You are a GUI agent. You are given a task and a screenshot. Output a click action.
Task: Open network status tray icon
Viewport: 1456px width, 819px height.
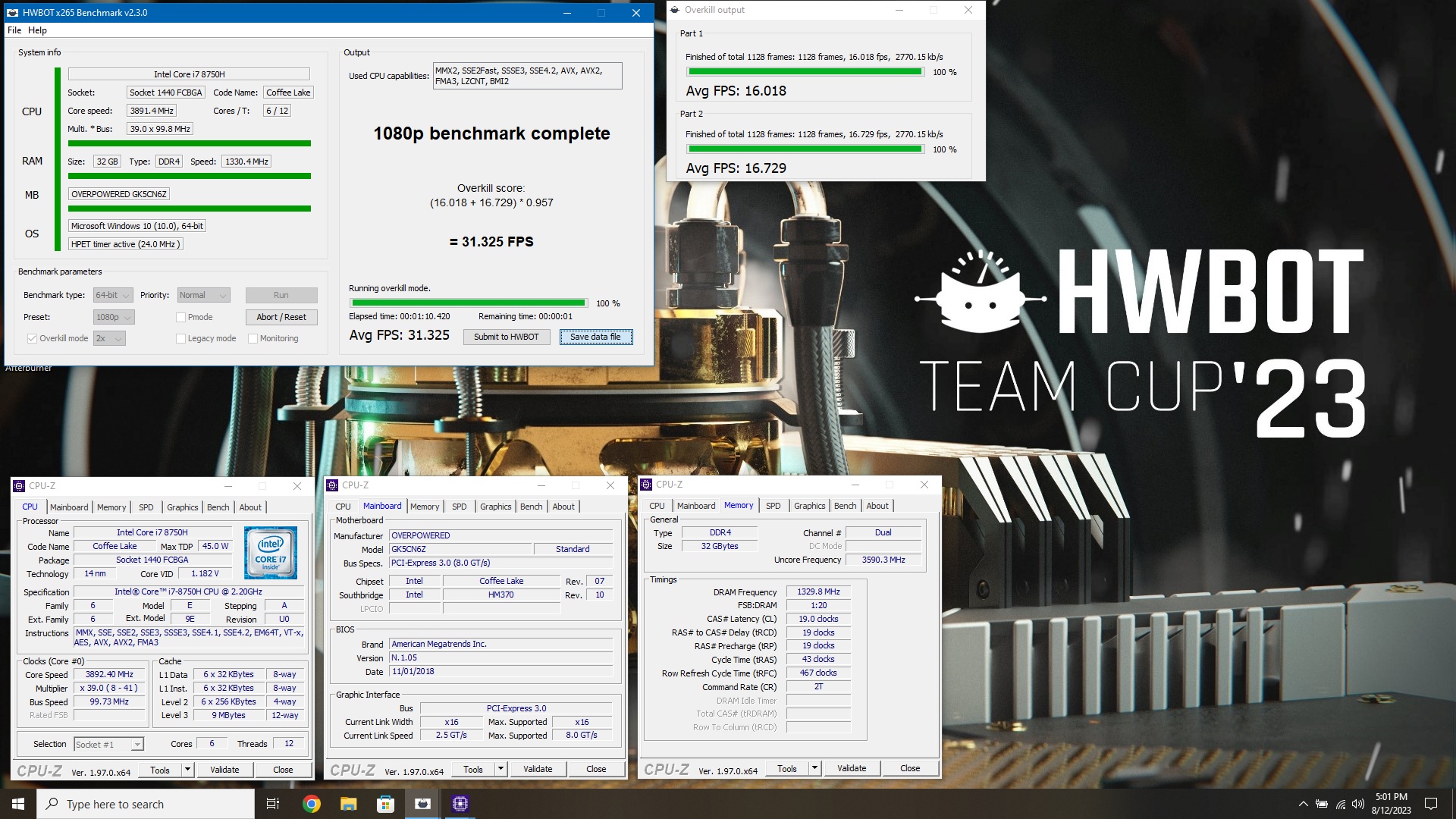coord(1340,804)
